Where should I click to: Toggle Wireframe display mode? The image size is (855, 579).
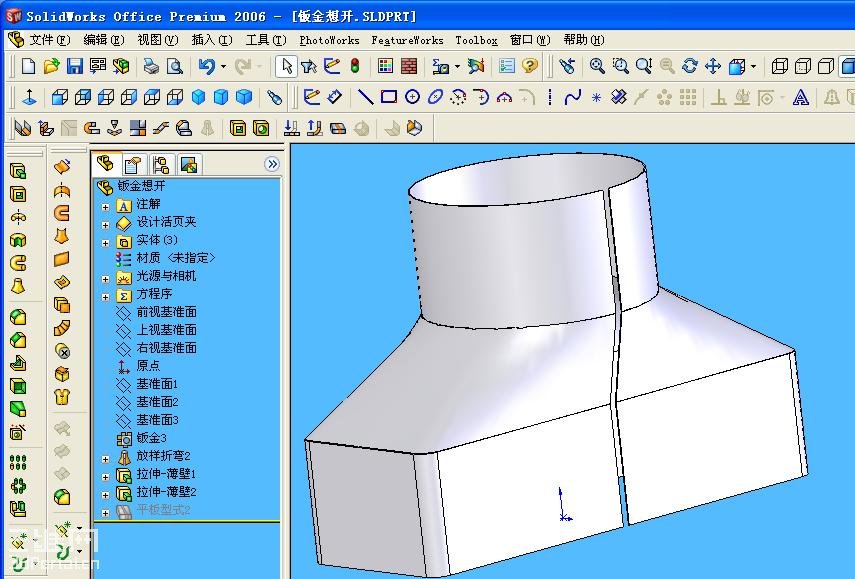779,67
